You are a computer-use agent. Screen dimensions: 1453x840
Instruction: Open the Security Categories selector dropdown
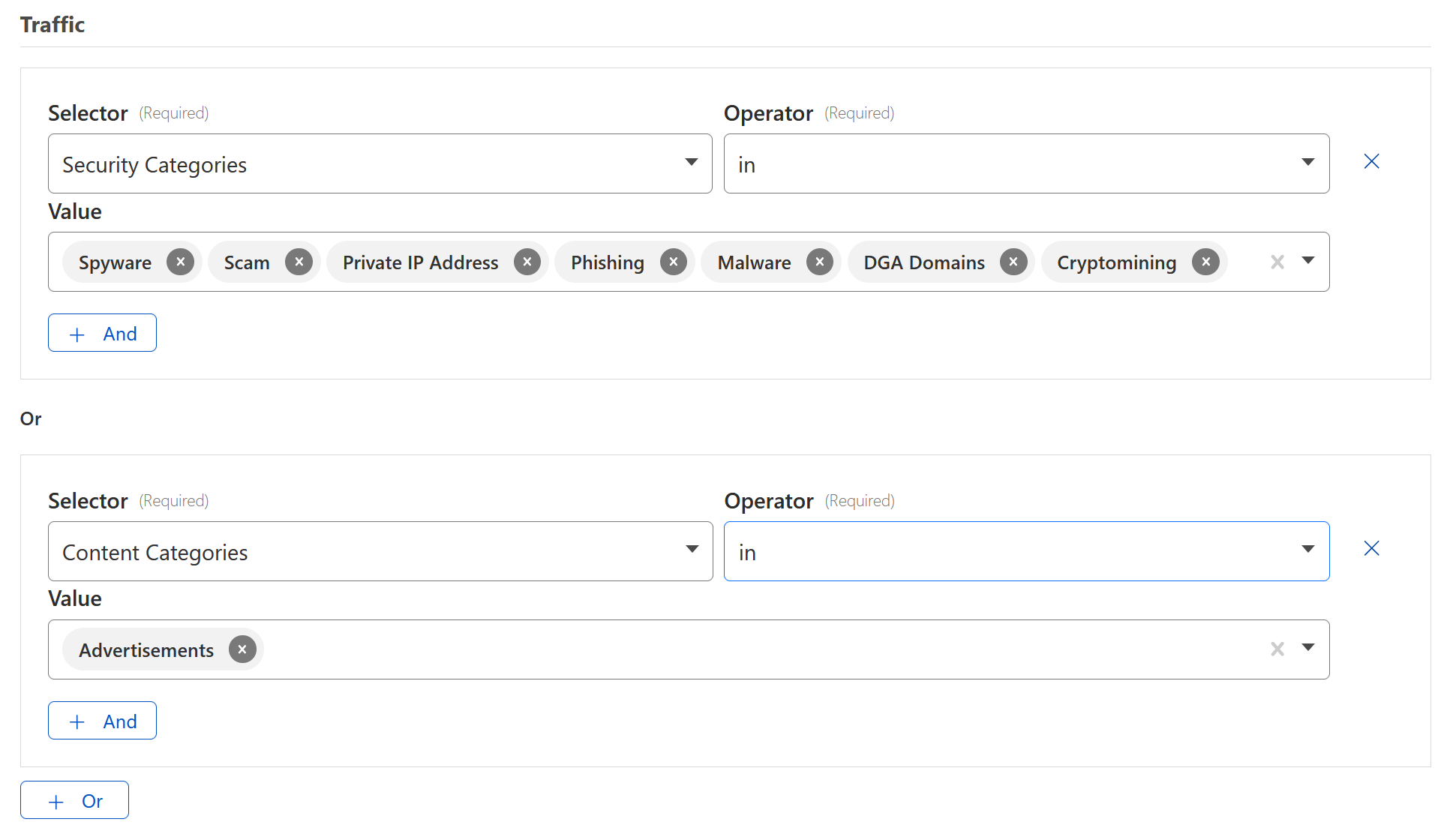tap(380, 163)
